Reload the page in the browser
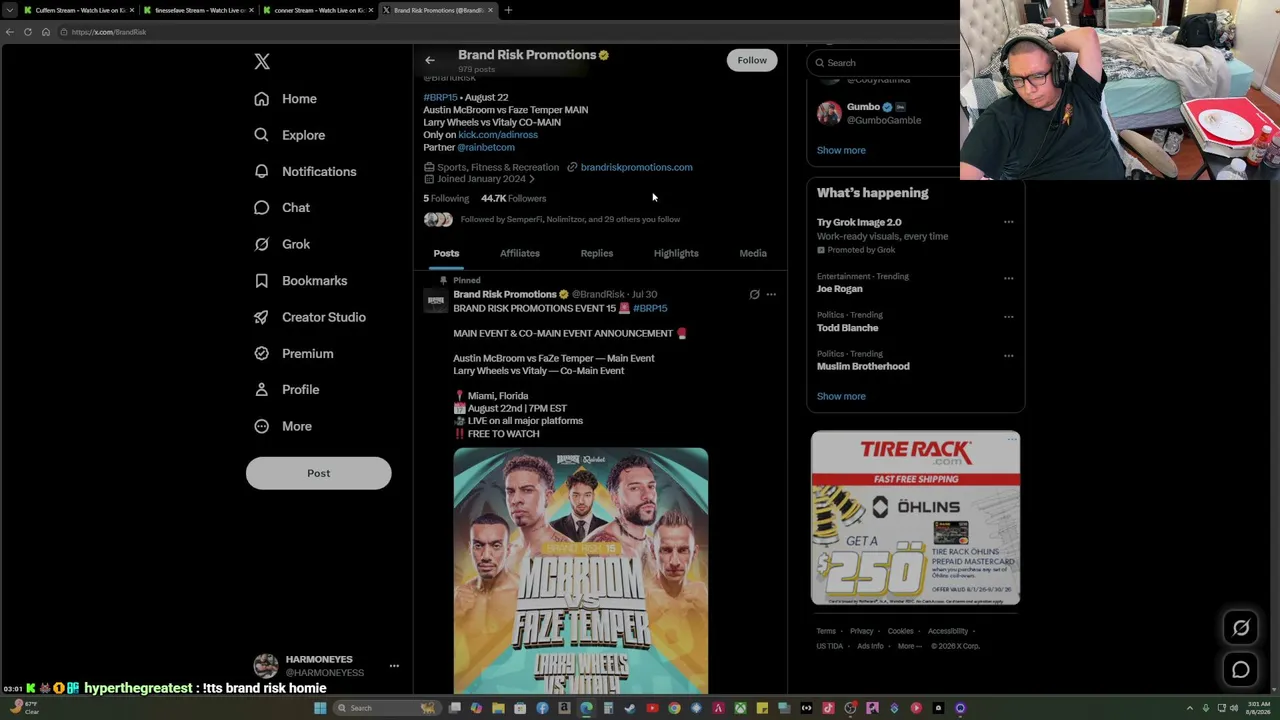The width and height of the screenshot is (1280, 720). [x=28, y=32]
